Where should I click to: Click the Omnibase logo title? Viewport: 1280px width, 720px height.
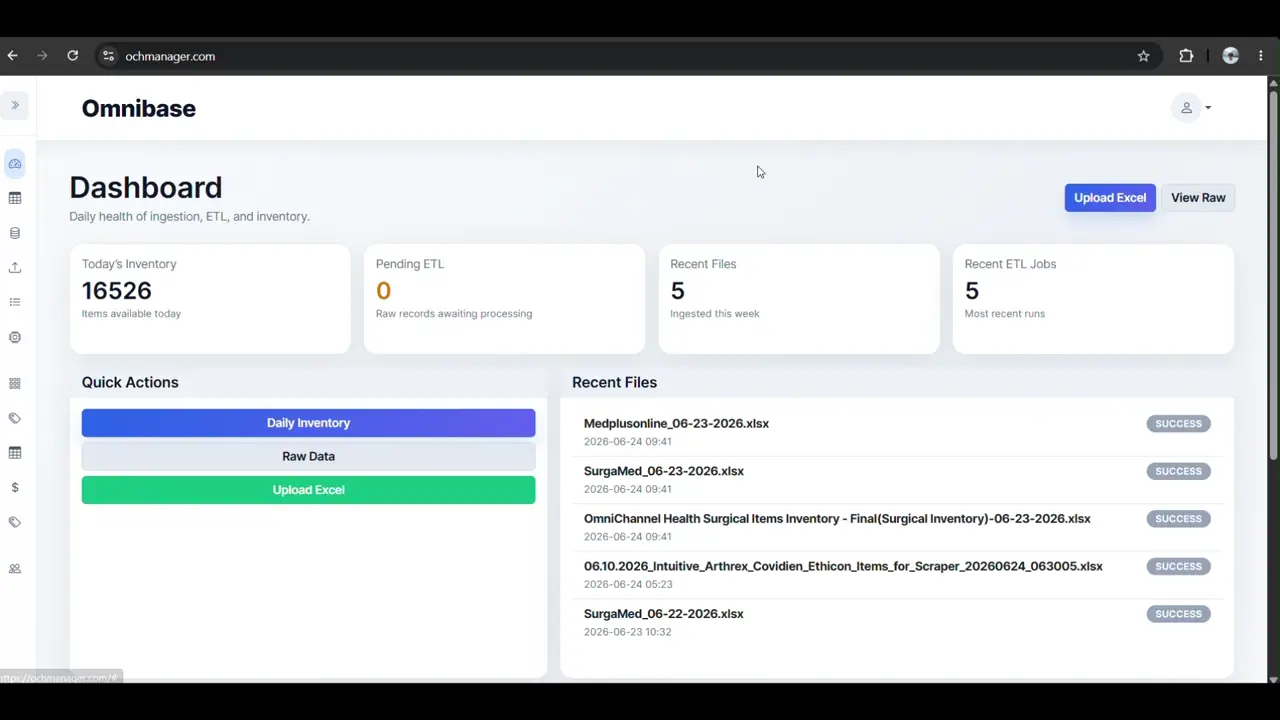coord(139,108)
